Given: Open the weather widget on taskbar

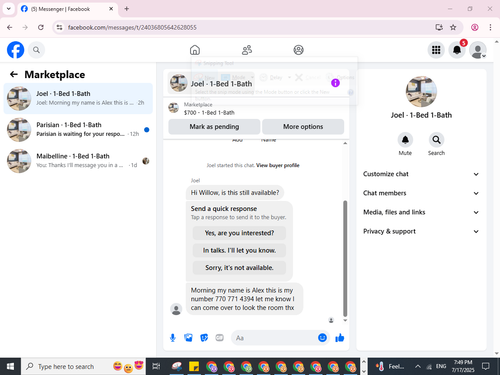Looking at the screenshot, I should point(389,367).
